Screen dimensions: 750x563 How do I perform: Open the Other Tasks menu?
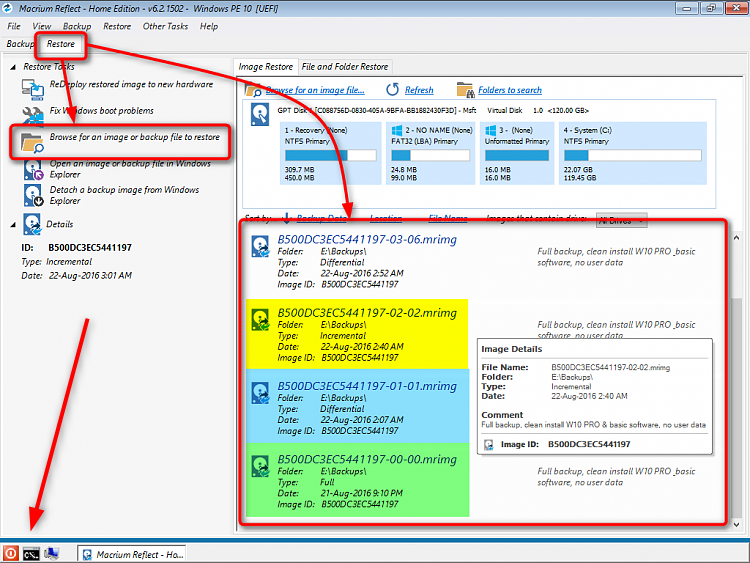tap(165, 26)
